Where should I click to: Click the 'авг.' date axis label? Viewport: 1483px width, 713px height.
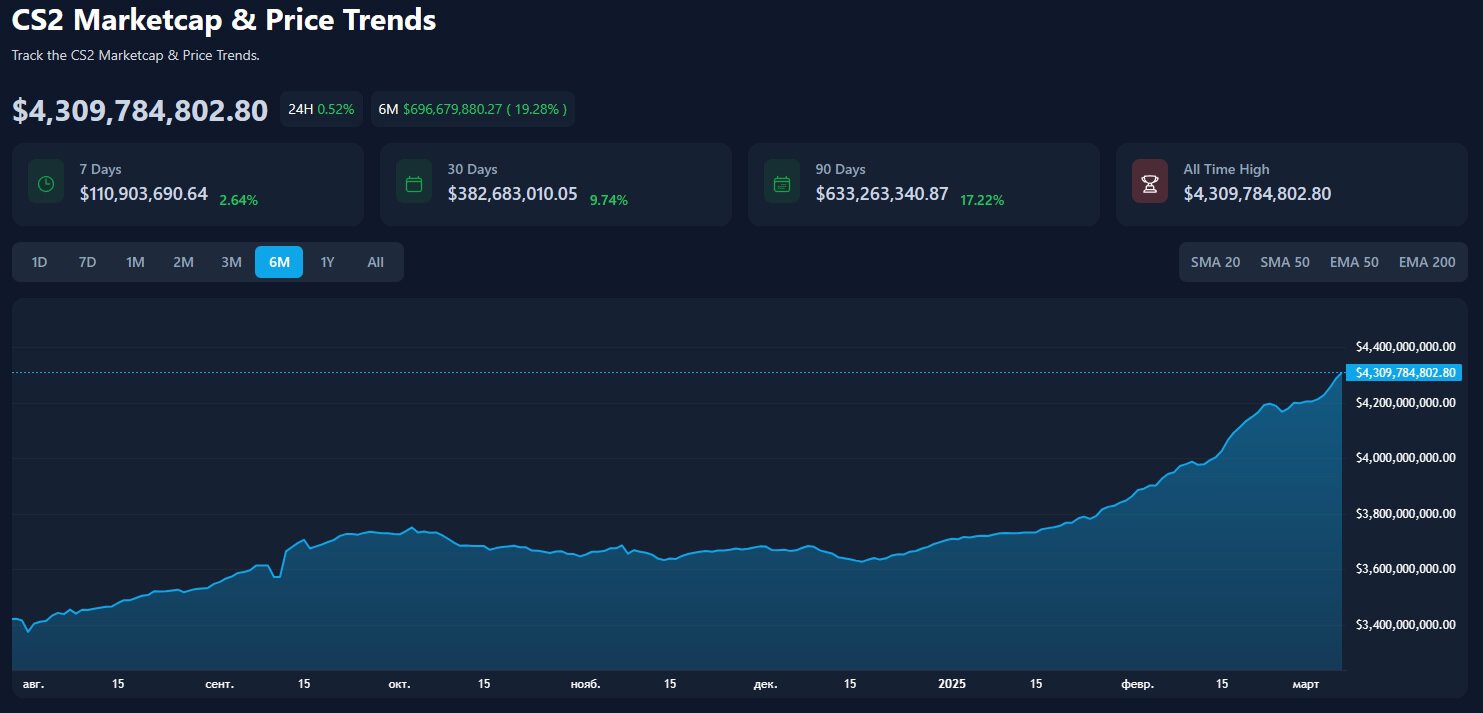(x=33, y=685)
